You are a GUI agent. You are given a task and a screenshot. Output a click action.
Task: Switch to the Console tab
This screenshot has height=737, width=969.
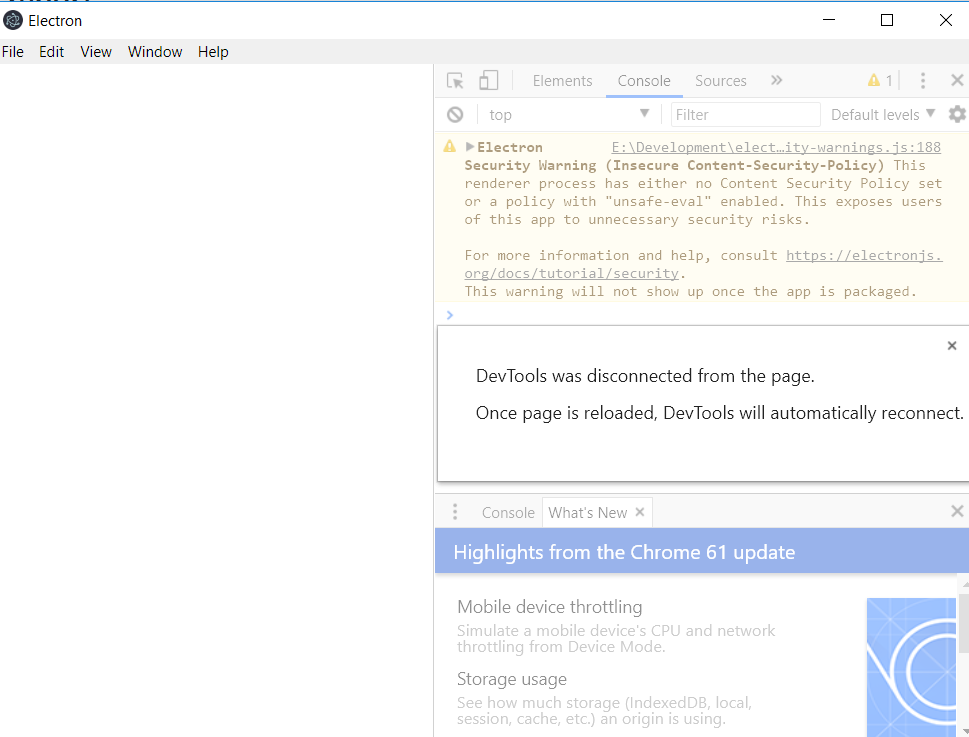[644, 81]
